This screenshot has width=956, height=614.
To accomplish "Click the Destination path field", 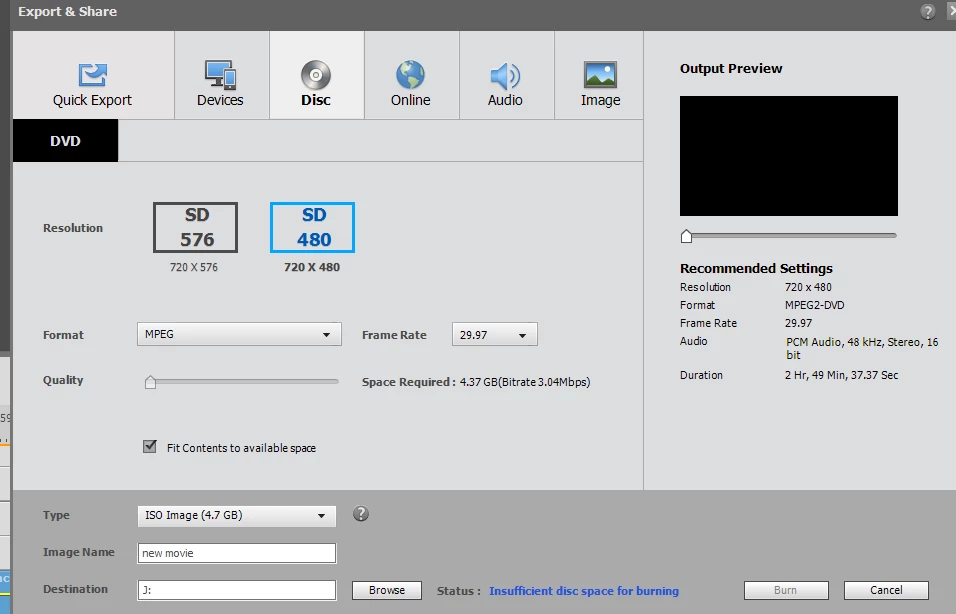I will click(237, 590).
